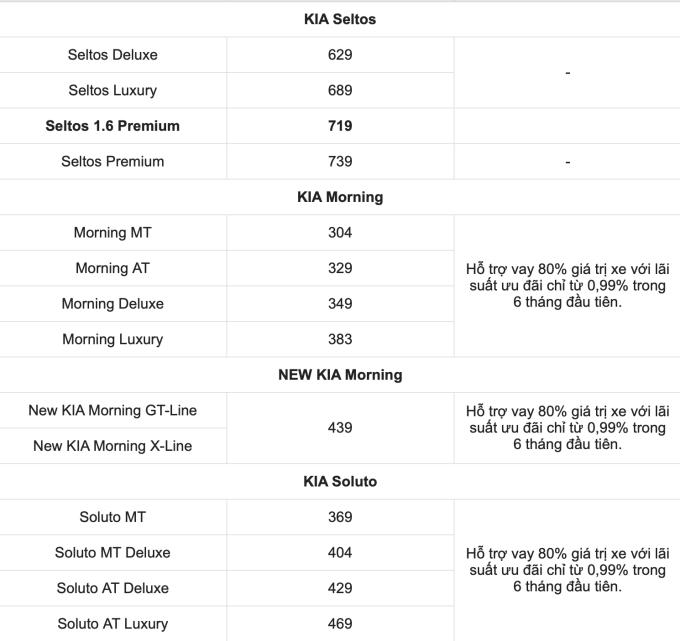Image resolution: width=680 pixels, height=641 pixels.
Task: Click the New KIA Morning X-Line cell
Action: (113, 446)
